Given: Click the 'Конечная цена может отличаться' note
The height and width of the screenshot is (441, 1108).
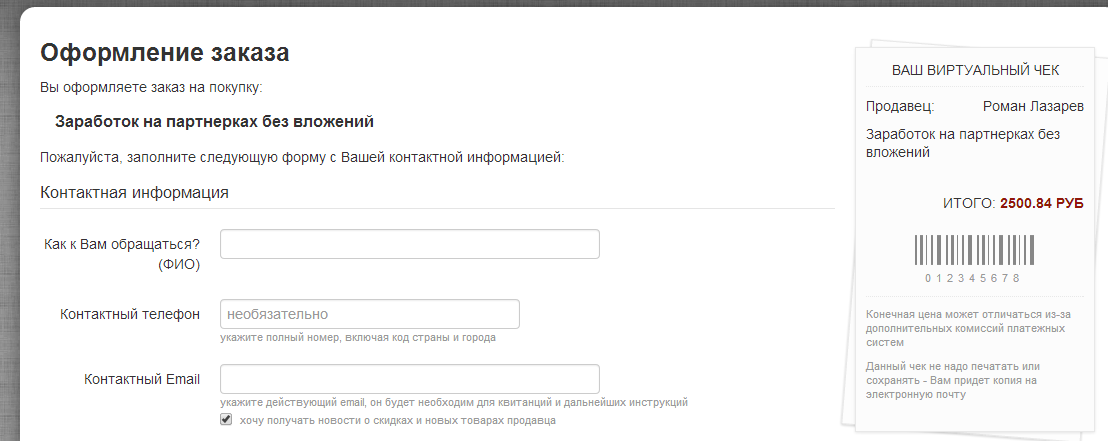Looking at the screenshot, I should (x=965, y=328).
